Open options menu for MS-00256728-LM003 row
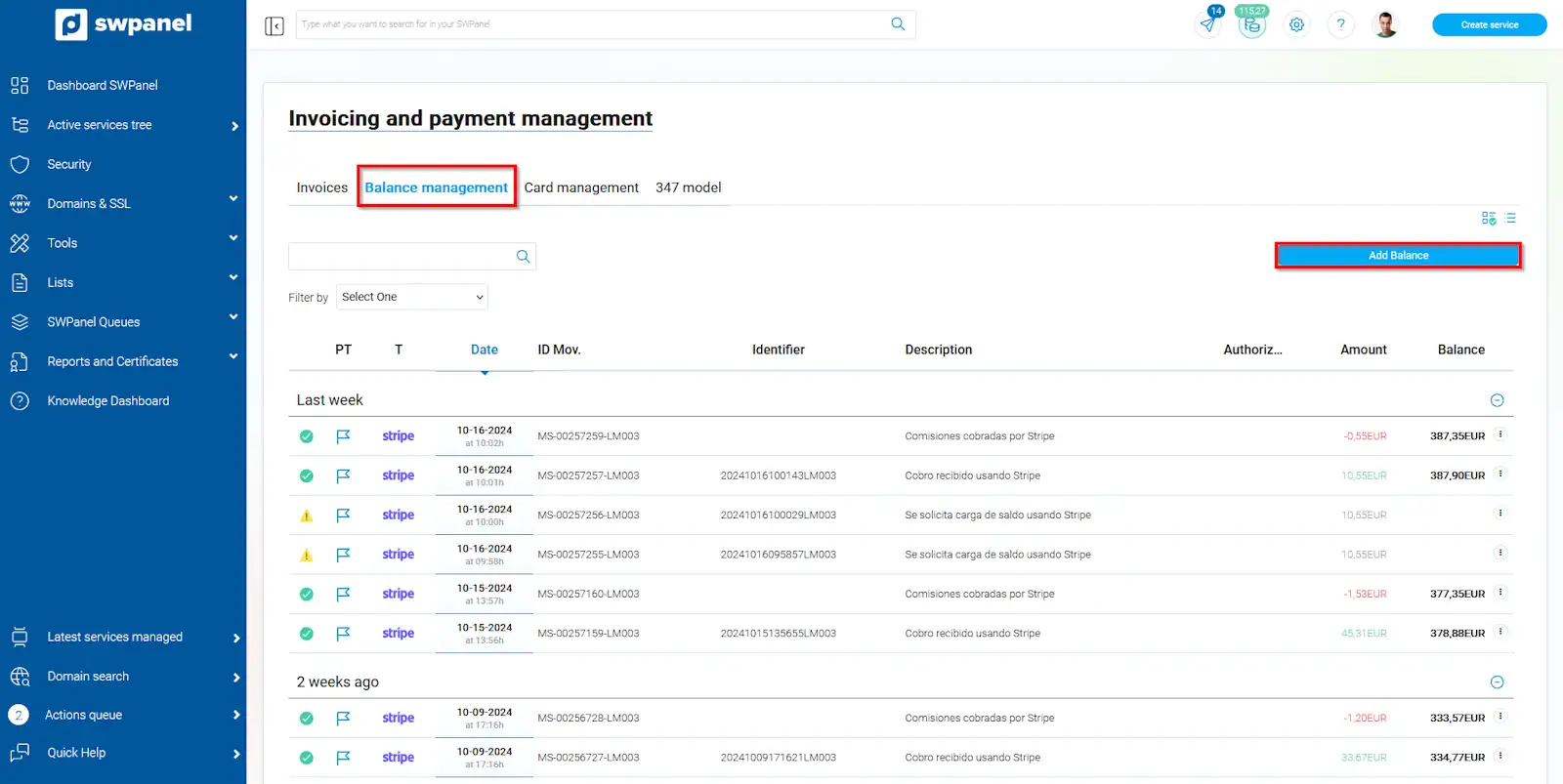 [x=1500, y=716]
